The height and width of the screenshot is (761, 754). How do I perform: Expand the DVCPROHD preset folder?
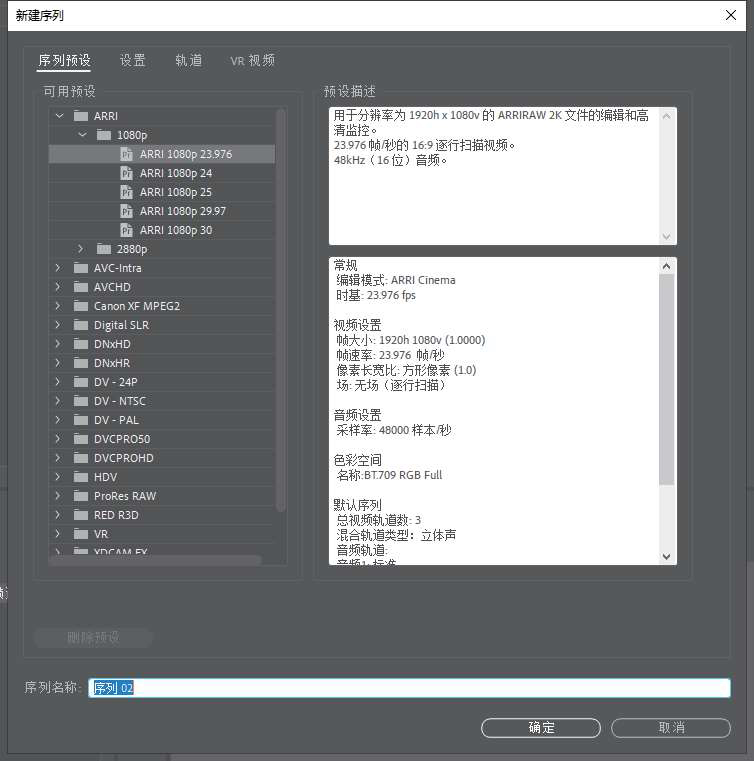pyautogui.click(x=58, y=458)
